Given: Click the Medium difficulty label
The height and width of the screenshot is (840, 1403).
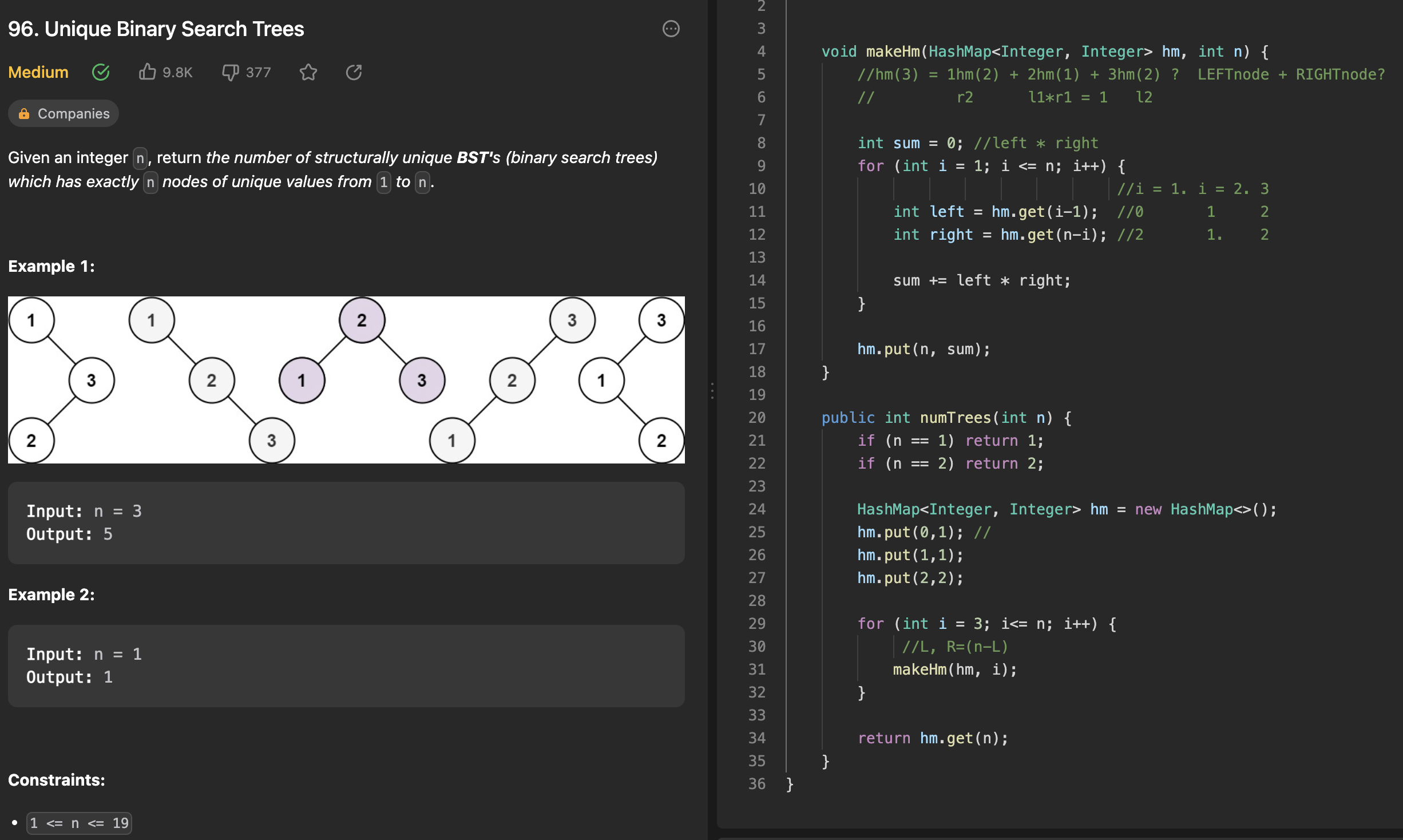Looking at the screenshot, I should pyautogui.click(x=38, y=72).
